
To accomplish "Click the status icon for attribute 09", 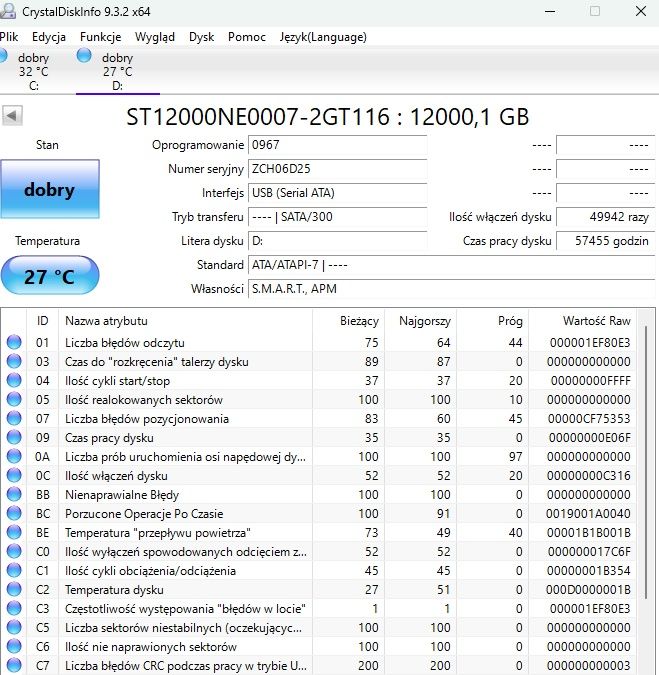I will tap(14, 437).
